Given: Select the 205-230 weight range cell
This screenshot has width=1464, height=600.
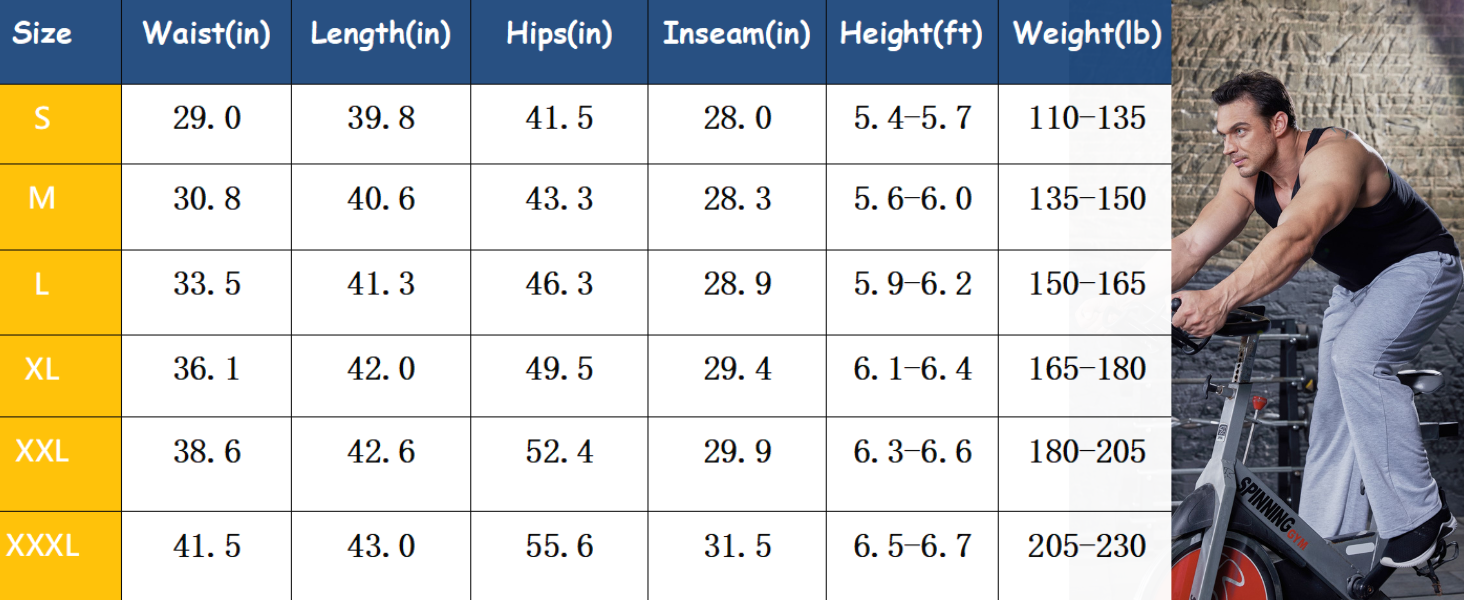Looking at the screenshot, I should [x=1087, y=546].
